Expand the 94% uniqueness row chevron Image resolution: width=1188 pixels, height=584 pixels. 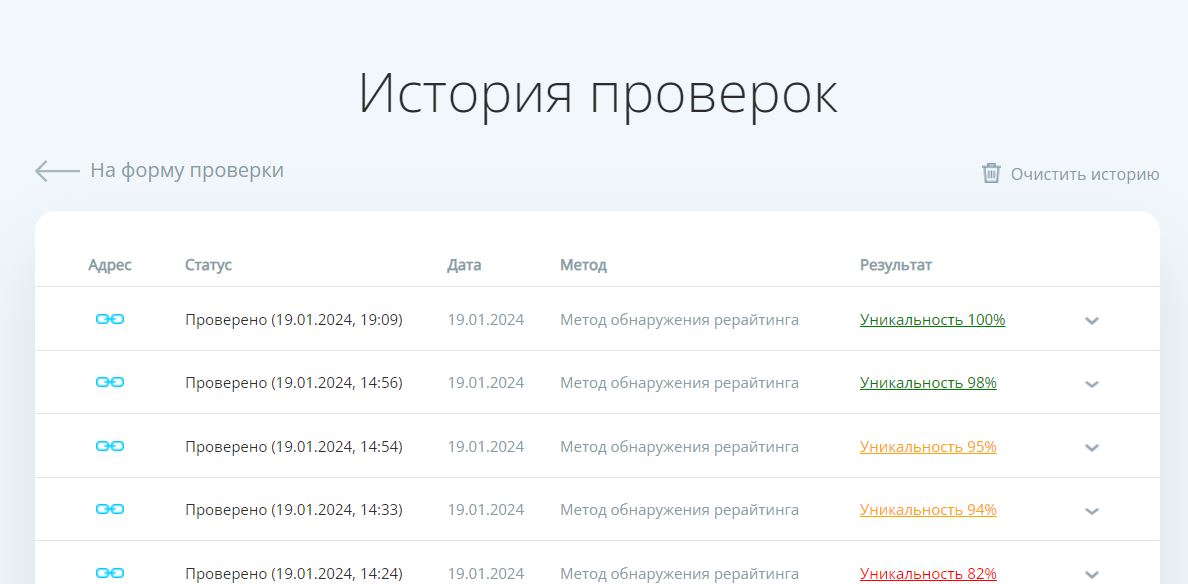pyautogui.click(x=1092, y=511)
